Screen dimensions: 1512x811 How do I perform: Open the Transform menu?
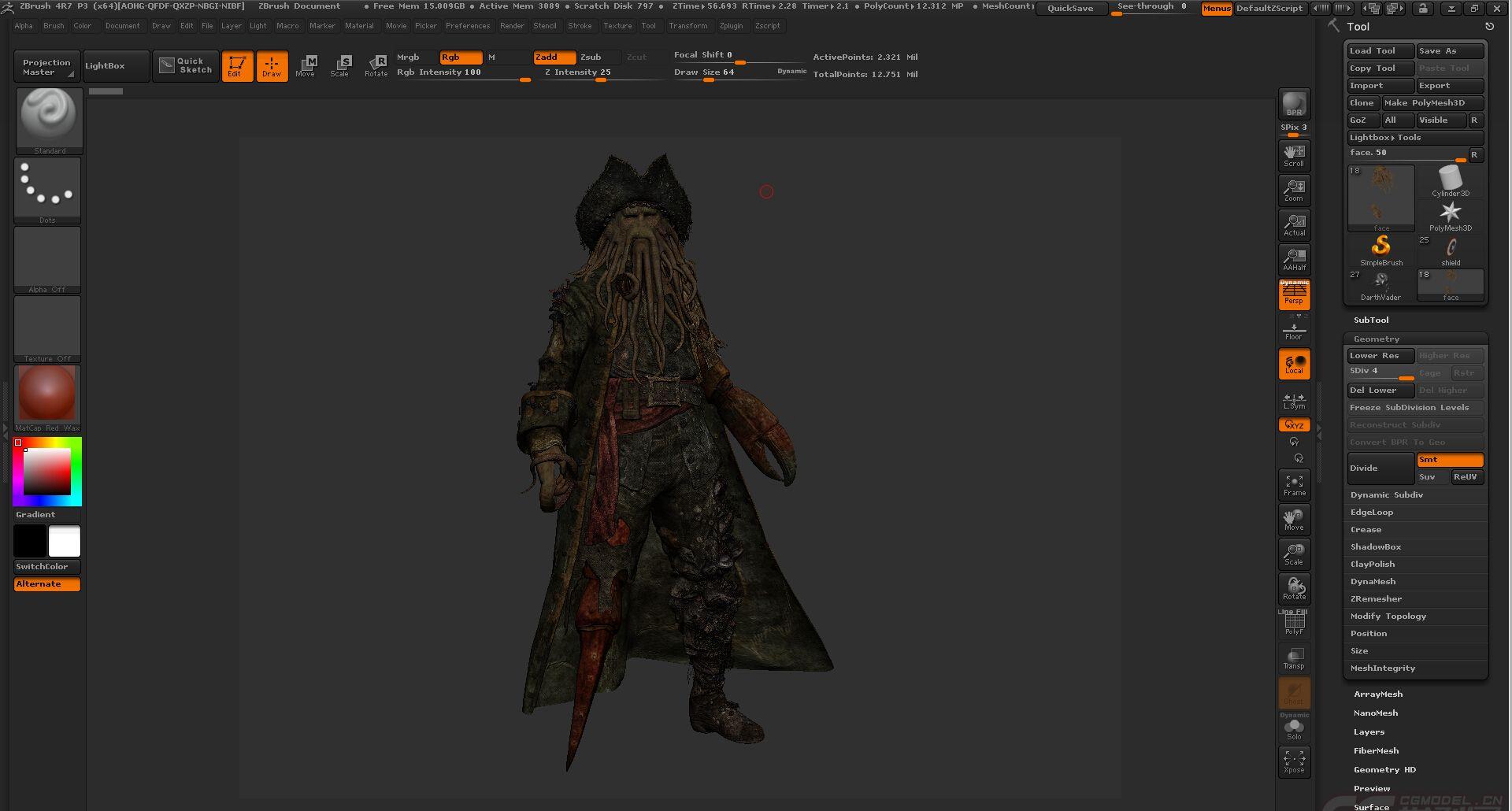pyautogui.click(x=688, y=26)
